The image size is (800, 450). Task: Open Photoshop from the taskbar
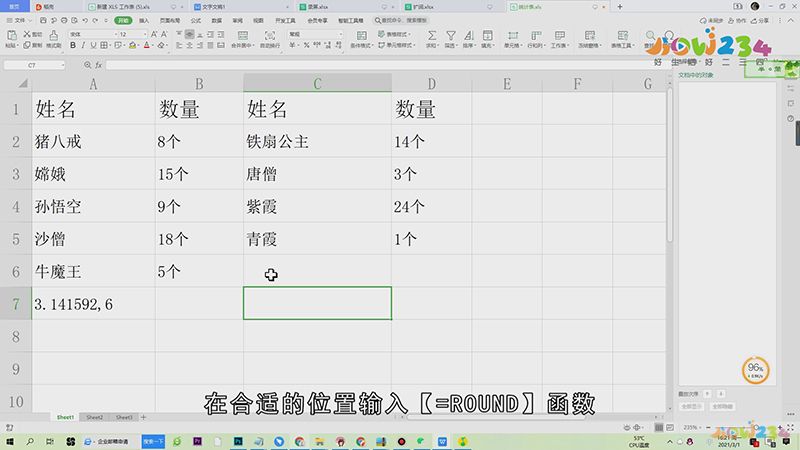[238, 441]
